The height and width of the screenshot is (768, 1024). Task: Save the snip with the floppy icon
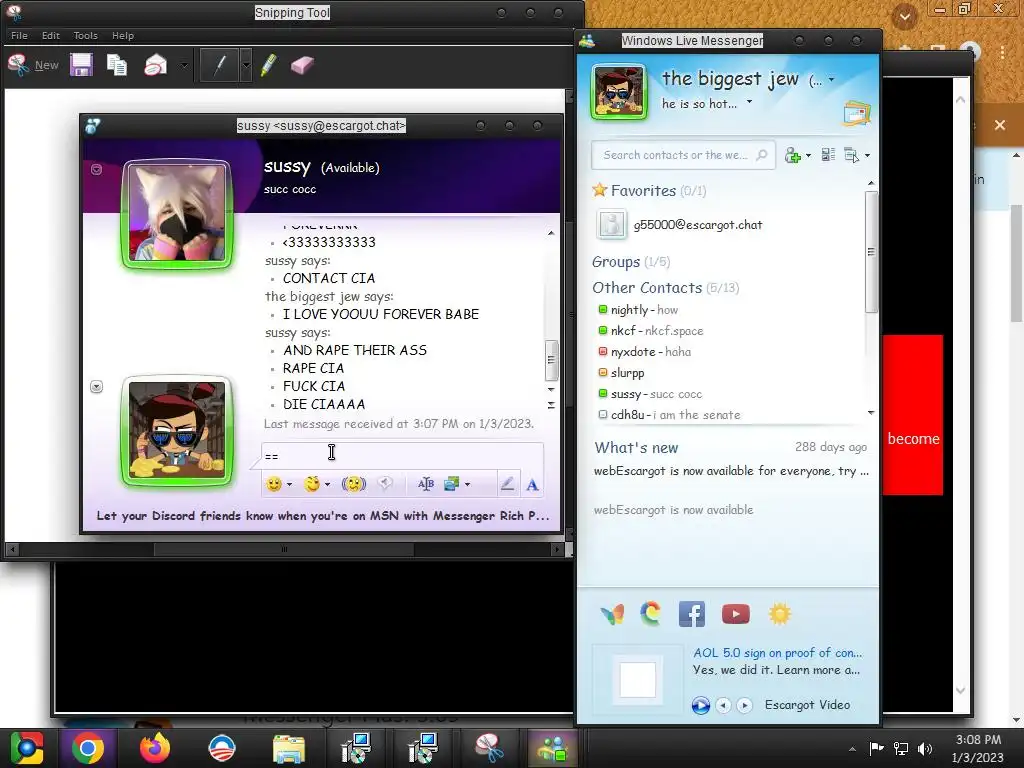[x=82, y=65]
